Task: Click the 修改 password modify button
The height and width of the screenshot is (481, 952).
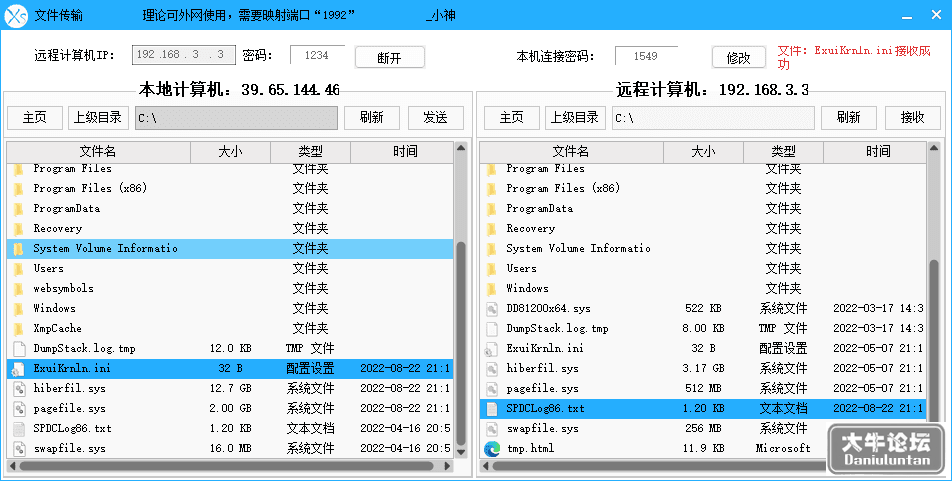Action: (x=738, y=57)
